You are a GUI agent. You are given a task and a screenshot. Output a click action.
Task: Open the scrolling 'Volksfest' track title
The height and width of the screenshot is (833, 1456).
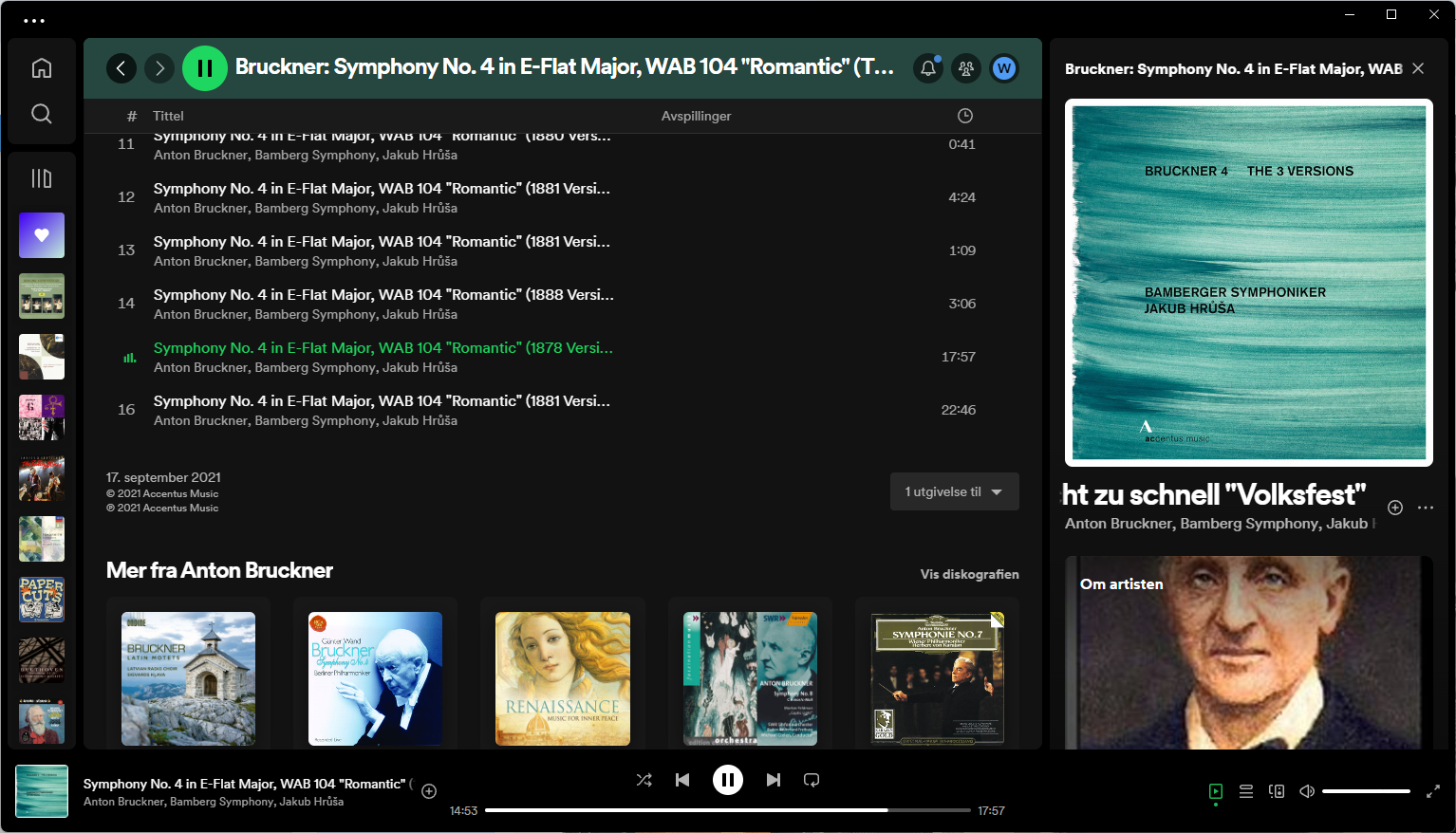[x=1214, y=494]
